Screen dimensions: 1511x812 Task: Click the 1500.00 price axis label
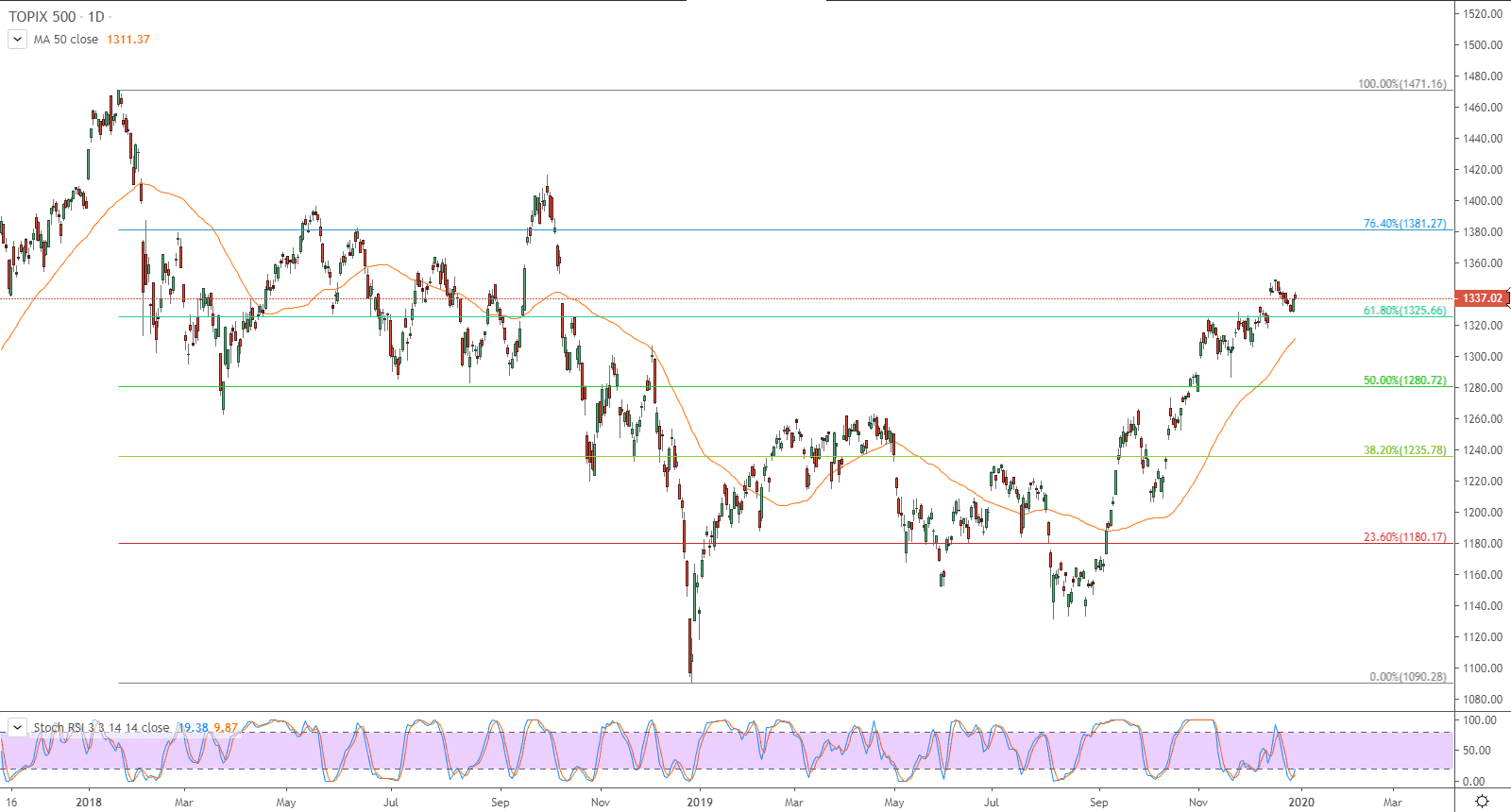click(x=1483, y=45)
